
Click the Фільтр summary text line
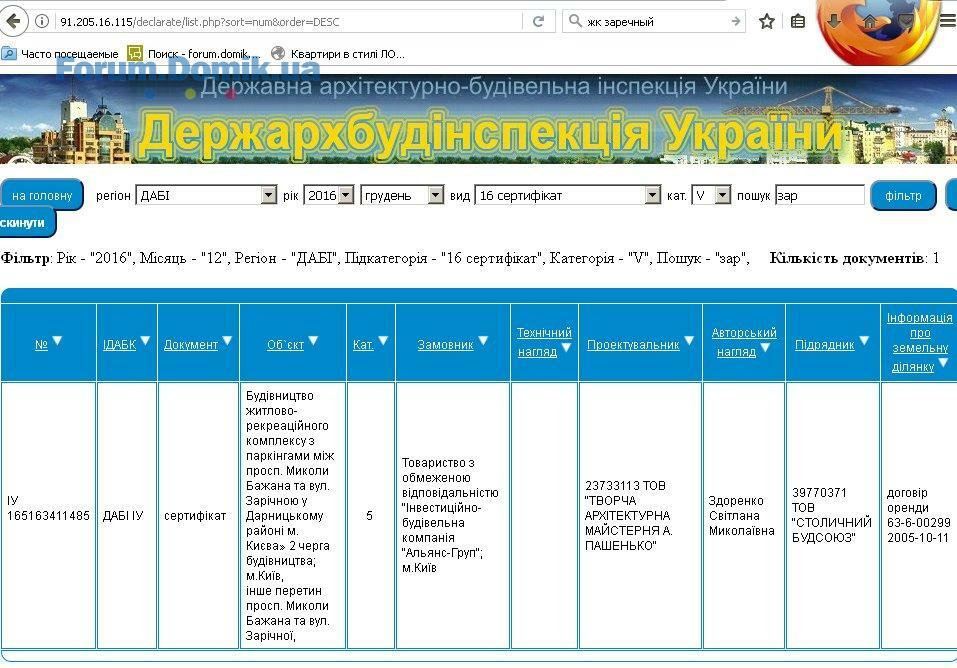pyautogui.click(x=375, y=258)
